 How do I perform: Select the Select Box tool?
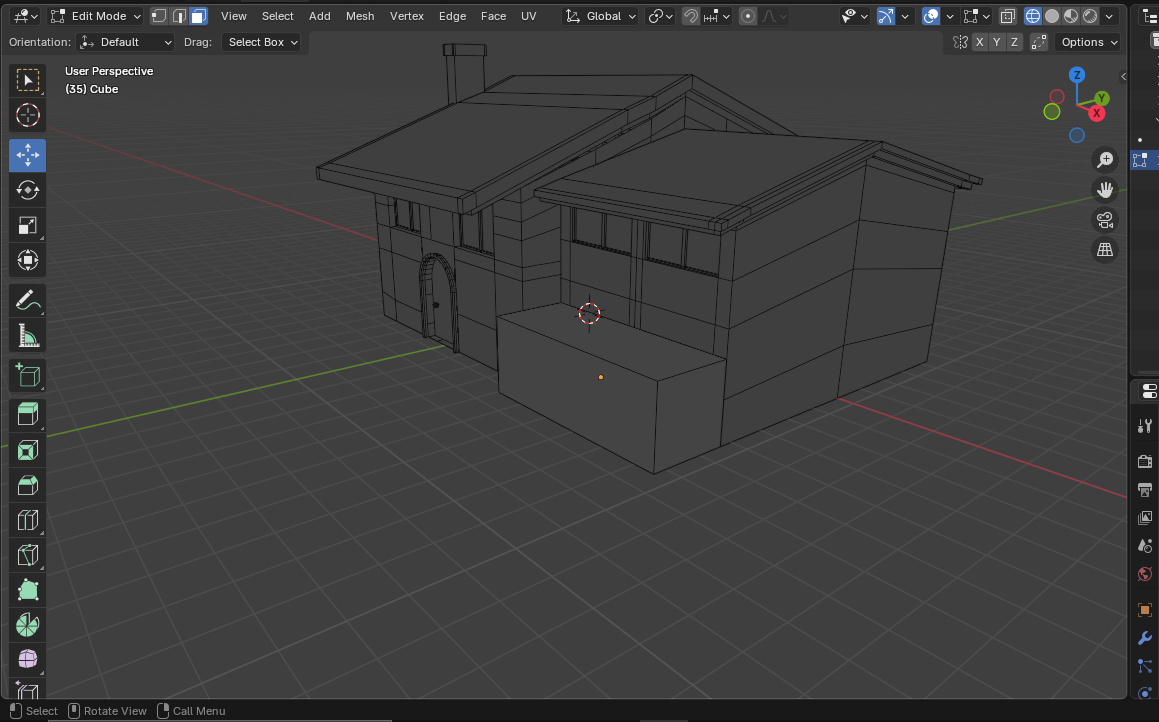click(27, 80)
